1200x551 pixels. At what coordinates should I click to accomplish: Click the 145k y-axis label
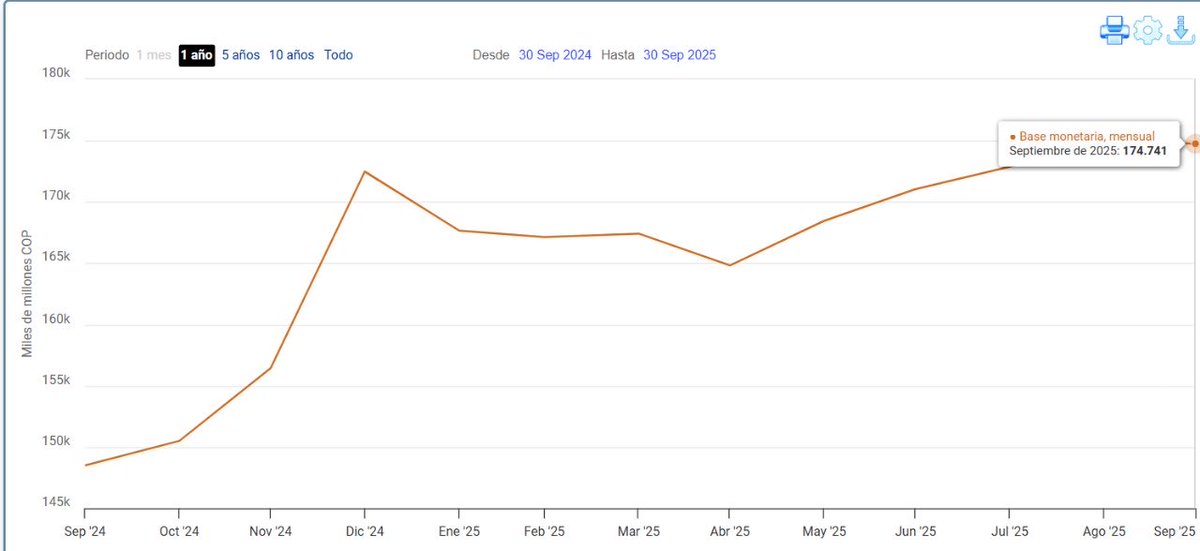(55, 502)
